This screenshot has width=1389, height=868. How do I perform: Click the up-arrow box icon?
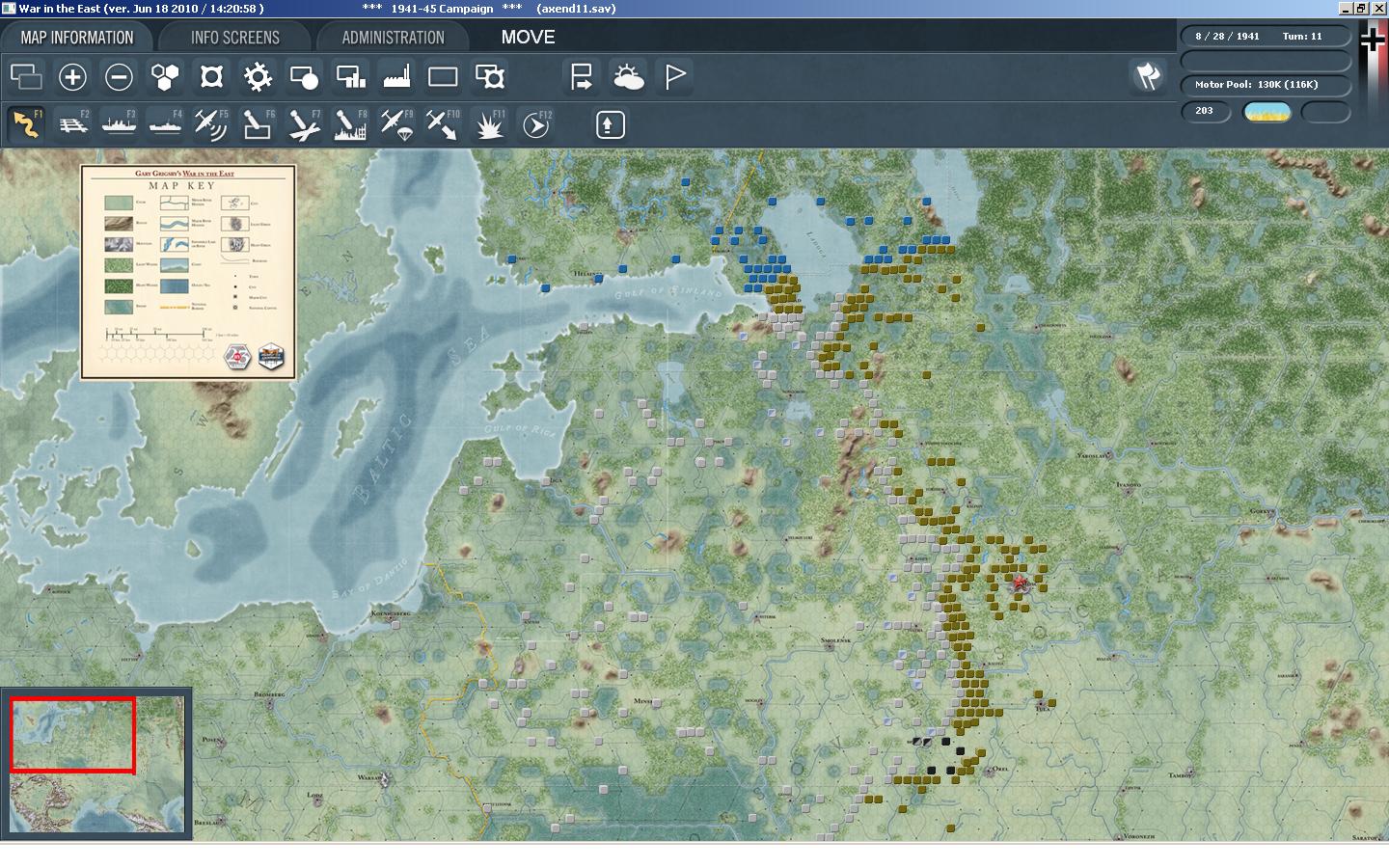pyautogui.click(x=610, y=124)
